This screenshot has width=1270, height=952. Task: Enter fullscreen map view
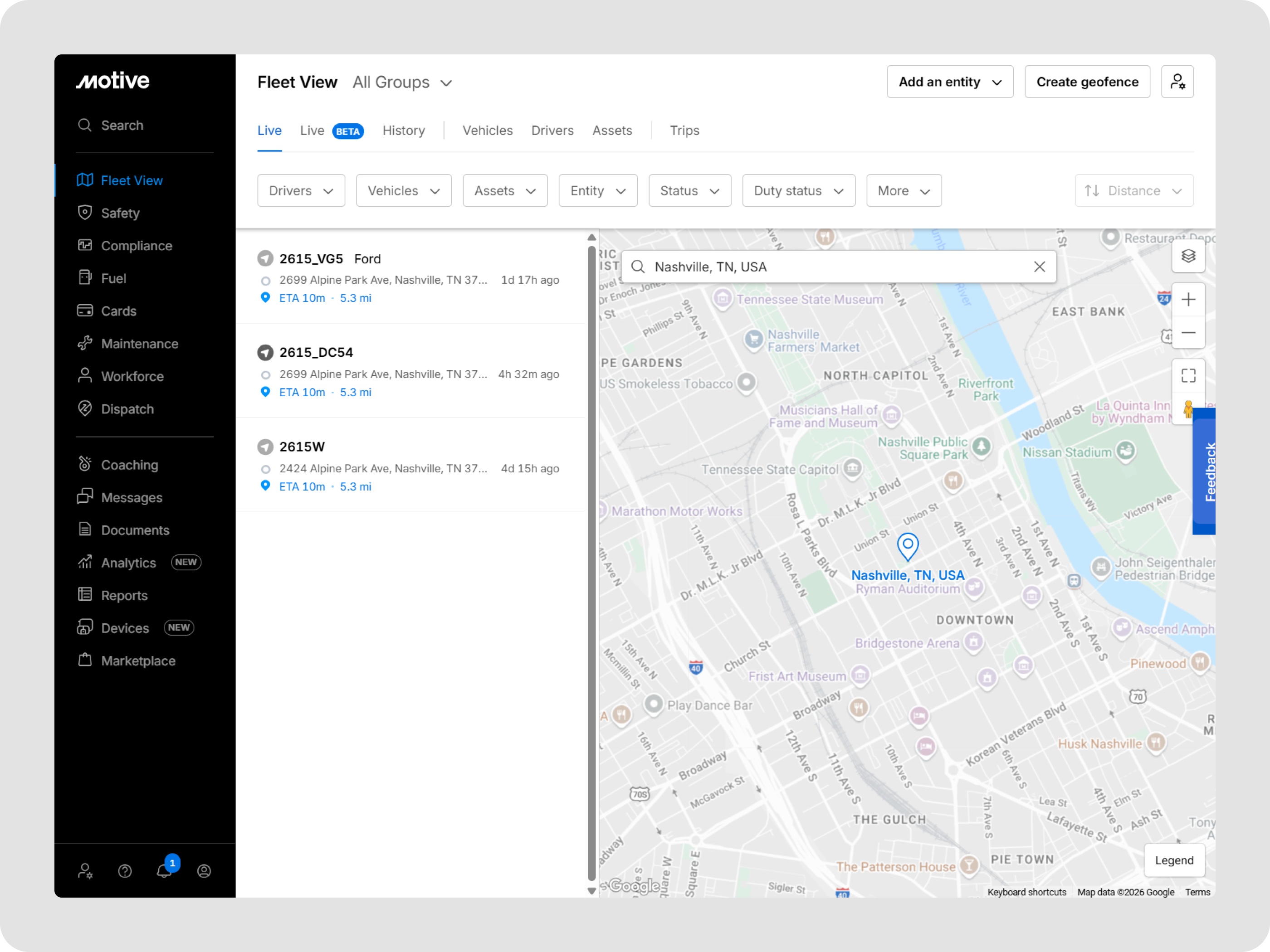point(1188,376)
